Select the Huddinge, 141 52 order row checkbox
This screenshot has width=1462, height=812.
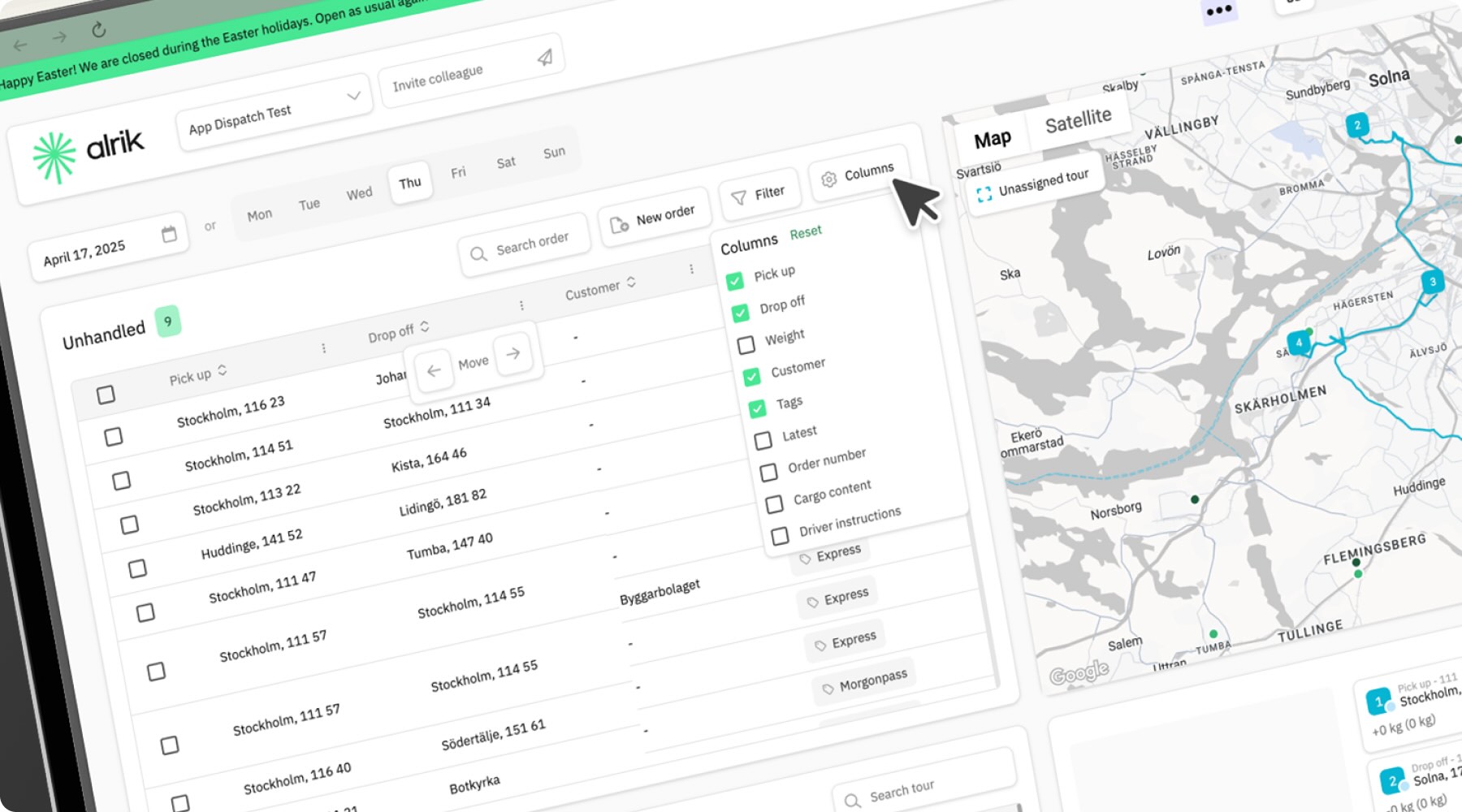(x=137, y=568)
